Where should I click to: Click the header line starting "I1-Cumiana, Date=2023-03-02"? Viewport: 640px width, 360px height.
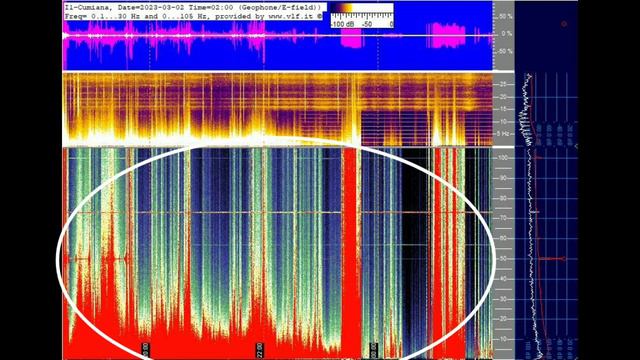(193, 7)
